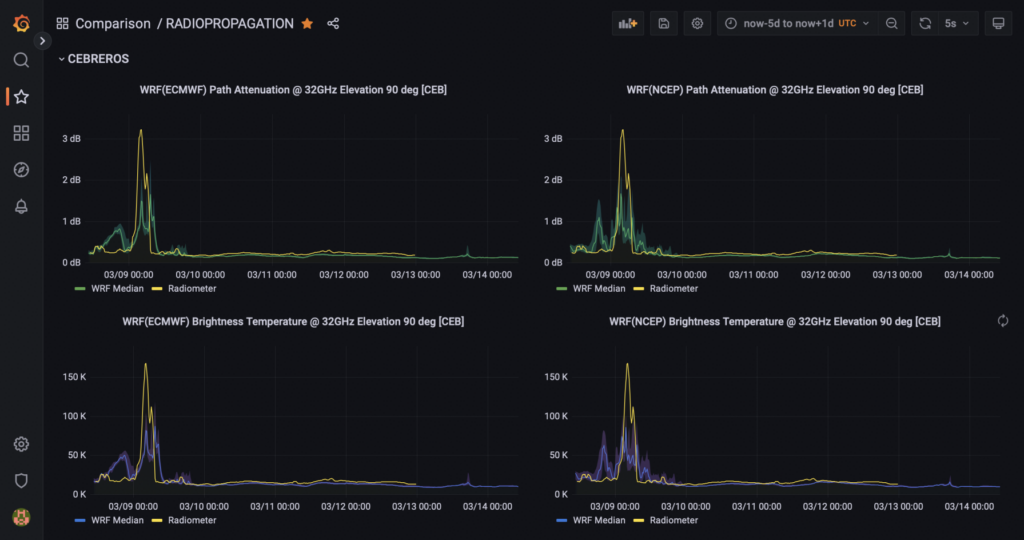
Task: Click the 150 K peak in the NCEP Brightness graph
Action: coord(628,364)
